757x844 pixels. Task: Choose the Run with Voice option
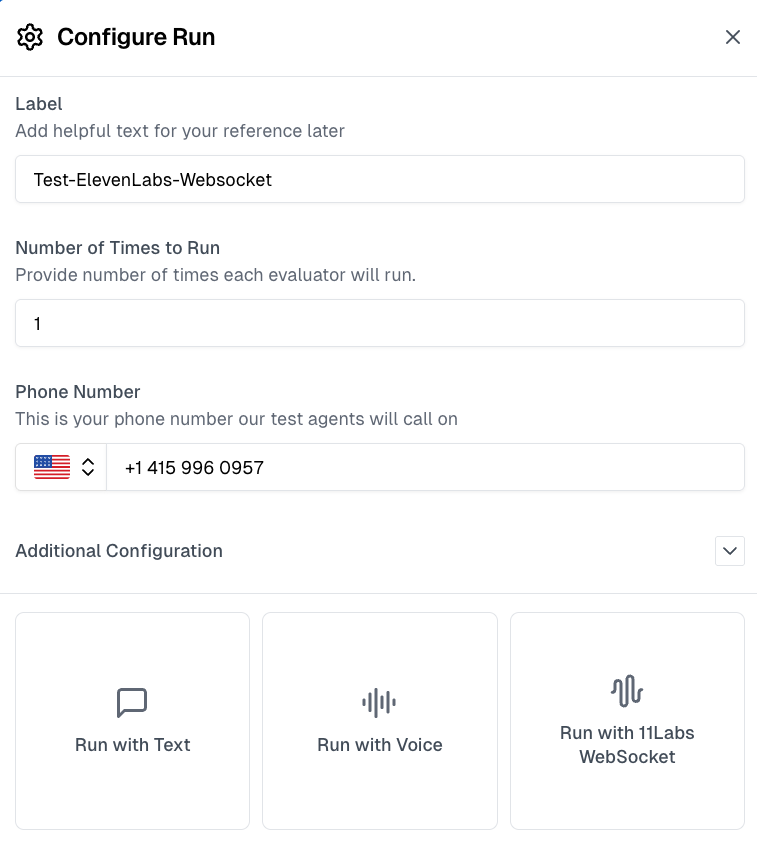tap(379, 720)
